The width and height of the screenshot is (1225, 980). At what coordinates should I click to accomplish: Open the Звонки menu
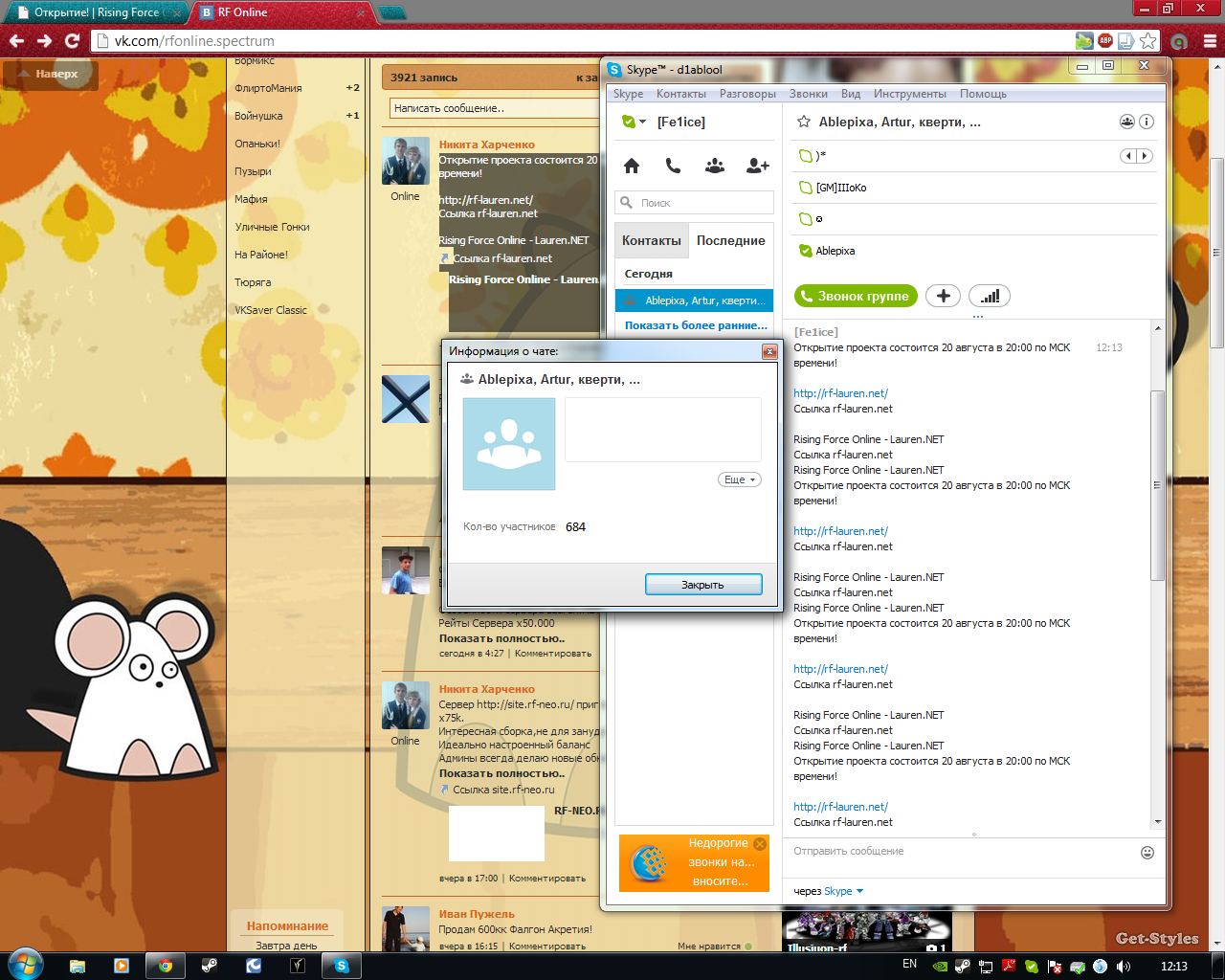[809, 94]
